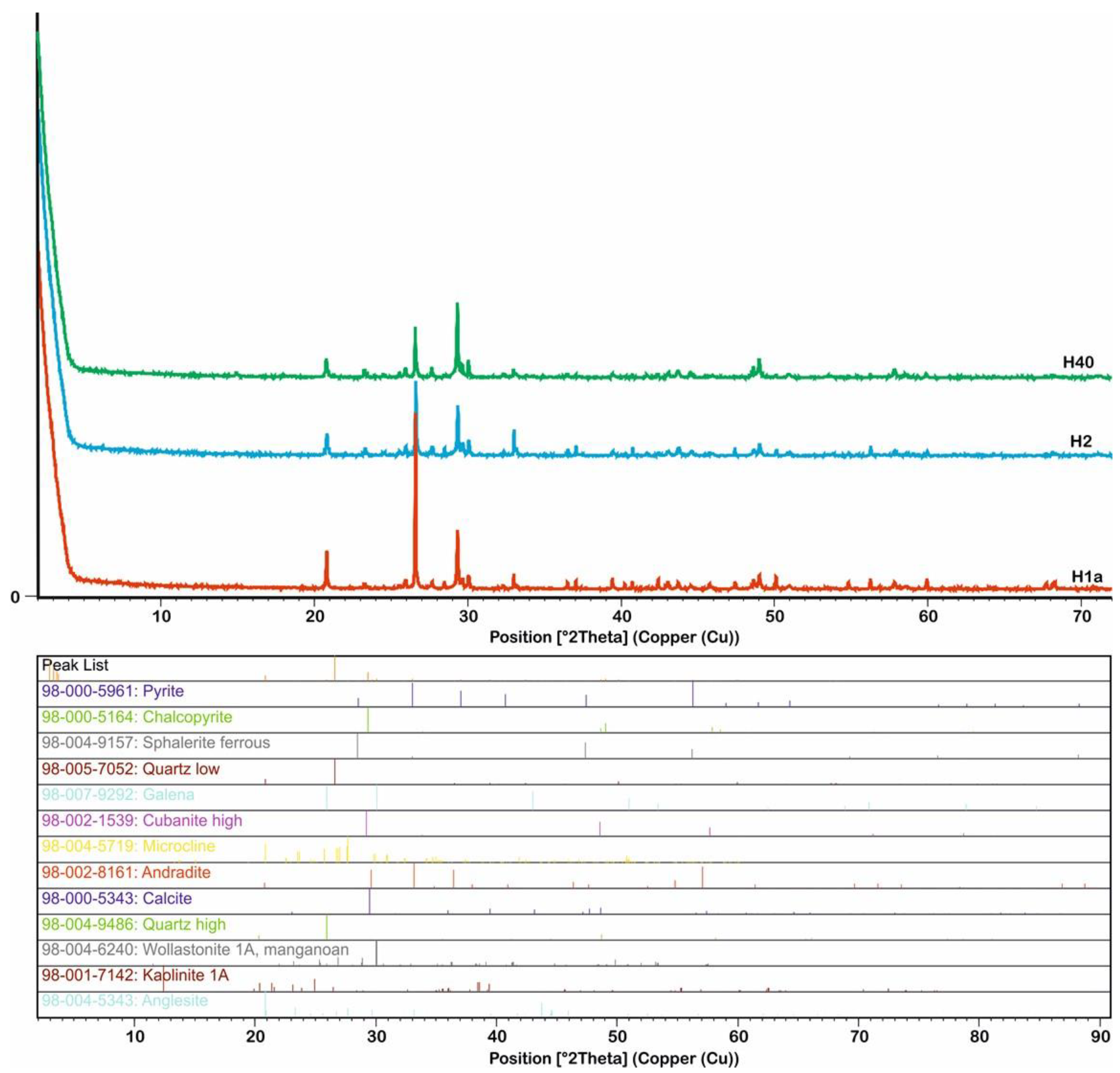Click the H2 pattern label

[x=1081, y=441]
